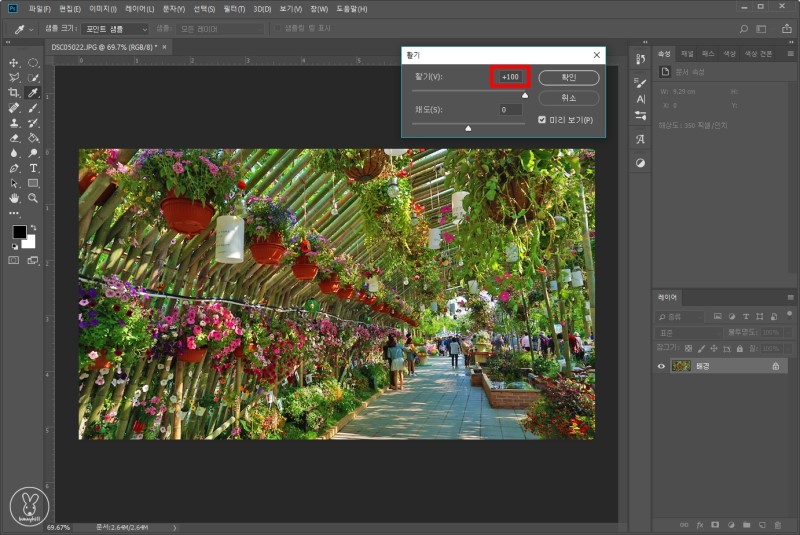
Task: Select the Eraser tool
Action: 14,138
